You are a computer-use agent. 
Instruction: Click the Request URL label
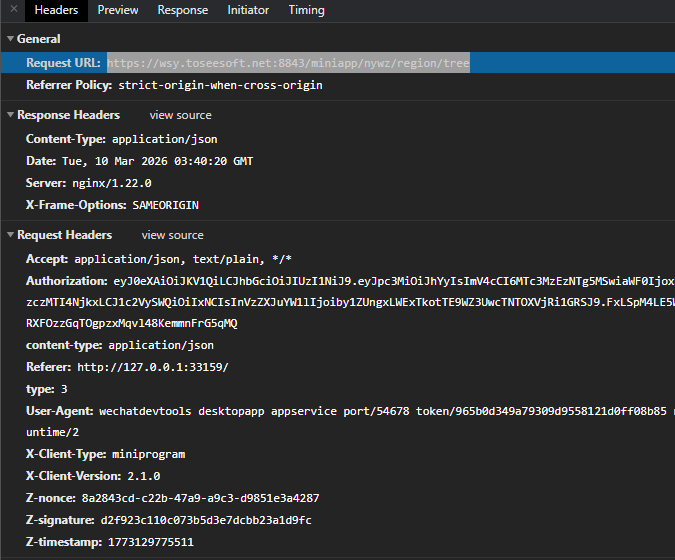click(x=63, y=63)
